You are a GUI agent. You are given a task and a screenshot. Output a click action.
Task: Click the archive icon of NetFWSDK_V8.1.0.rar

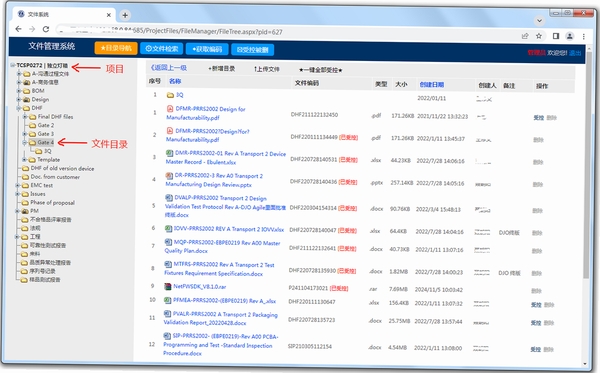pyautogui.click(x=167, y=286)
